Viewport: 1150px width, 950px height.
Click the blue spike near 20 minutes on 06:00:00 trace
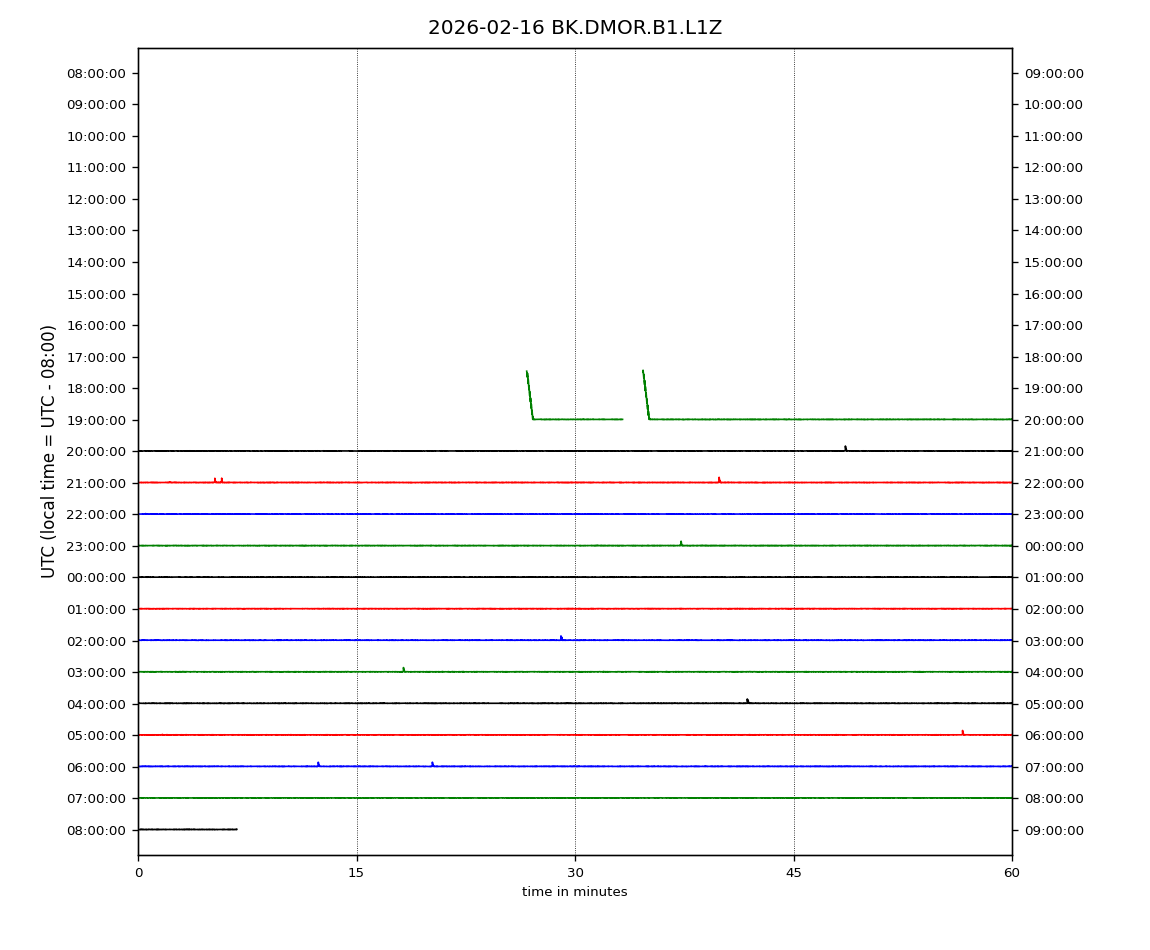(x=432, y=763)
